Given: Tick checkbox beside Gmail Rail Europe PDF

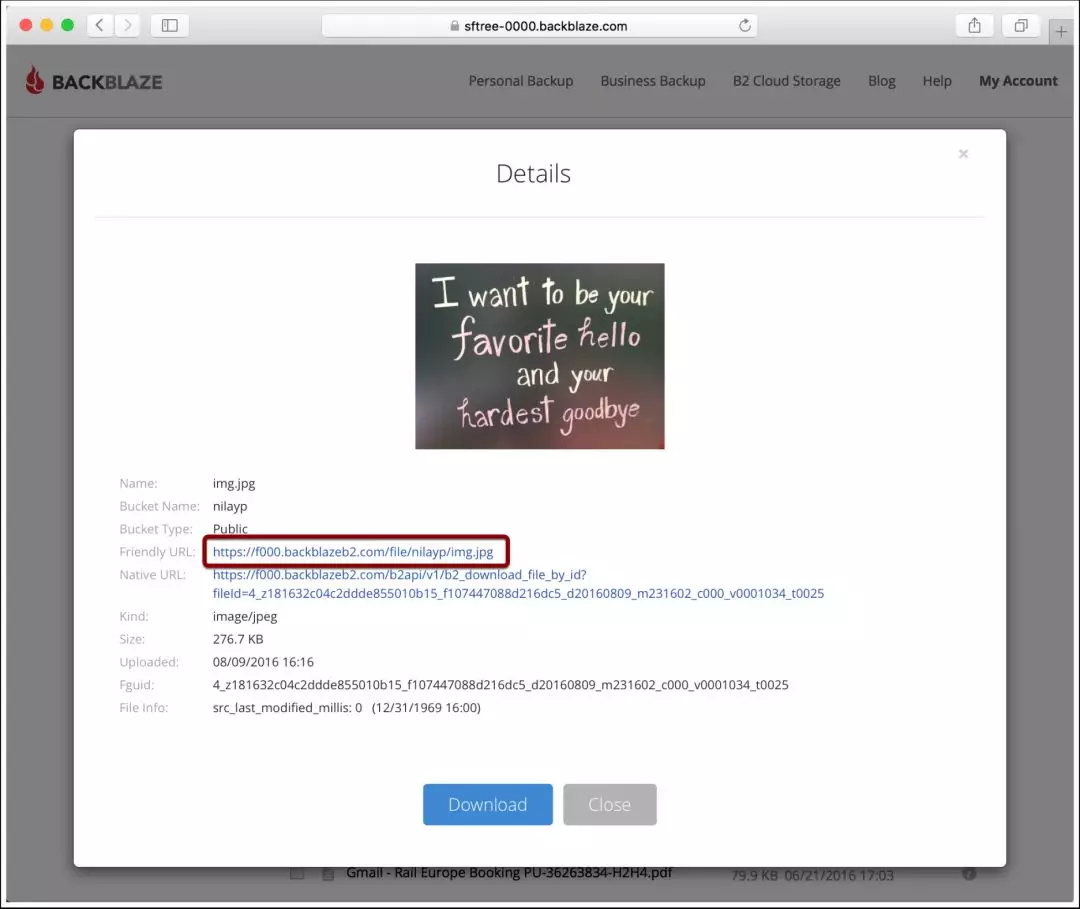Looking at the screenshot, I should click(x=297, y=873).
